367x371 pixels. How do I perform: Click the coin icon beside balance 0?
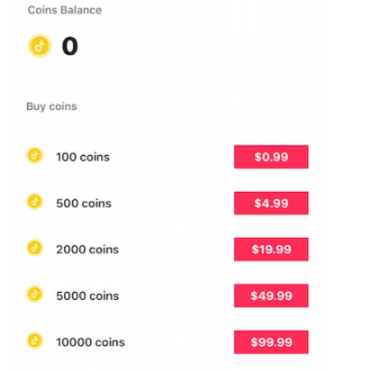click(39, 46)
